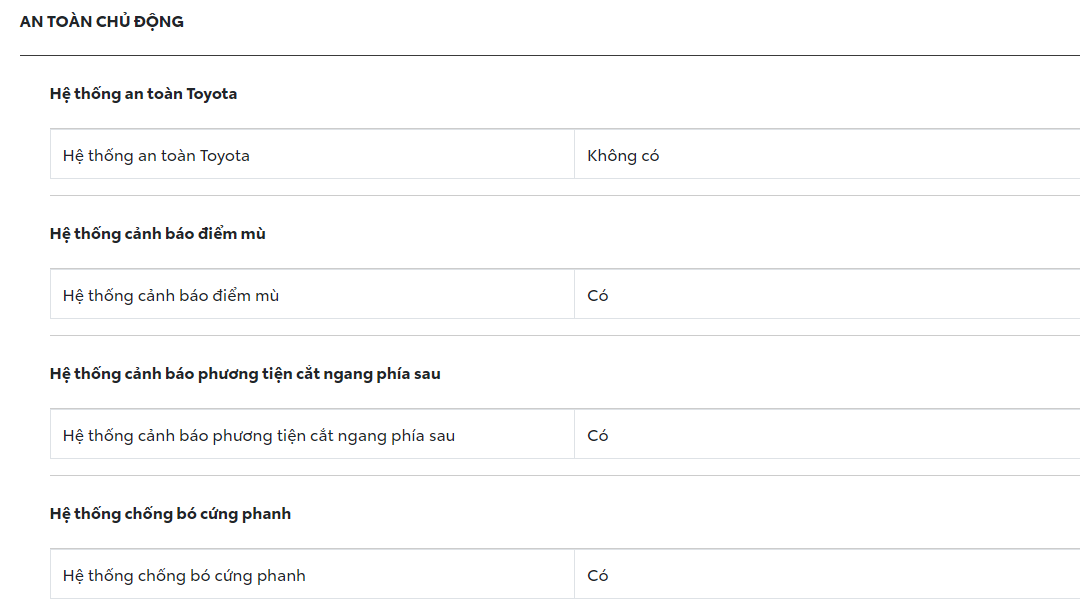Click the word "Toyota" in the table row label

click(x=225, y=156)
